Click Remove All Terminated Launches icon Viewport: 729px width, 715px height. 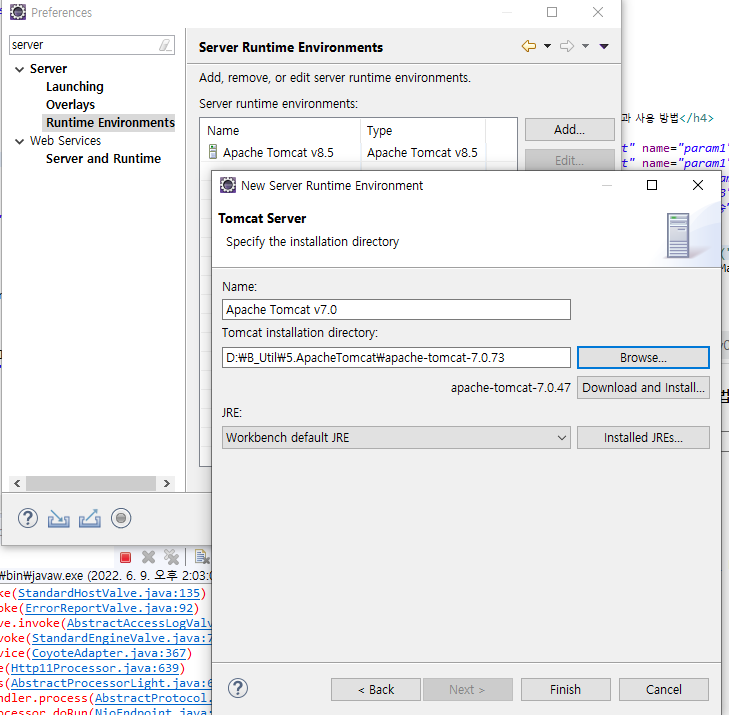(171, 557)
